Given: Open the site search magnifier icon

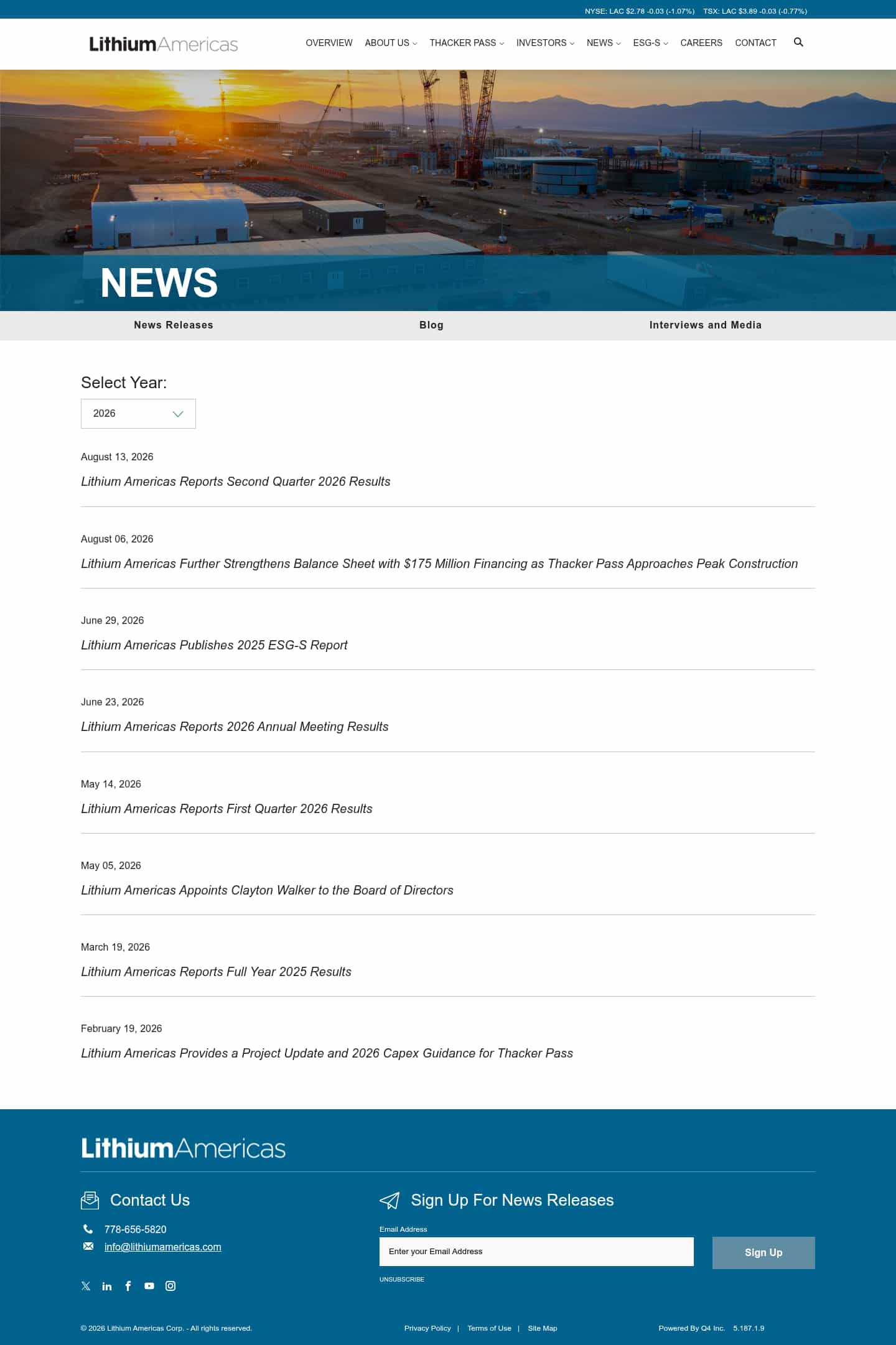Looking at the screenshot, I should 798,42.
